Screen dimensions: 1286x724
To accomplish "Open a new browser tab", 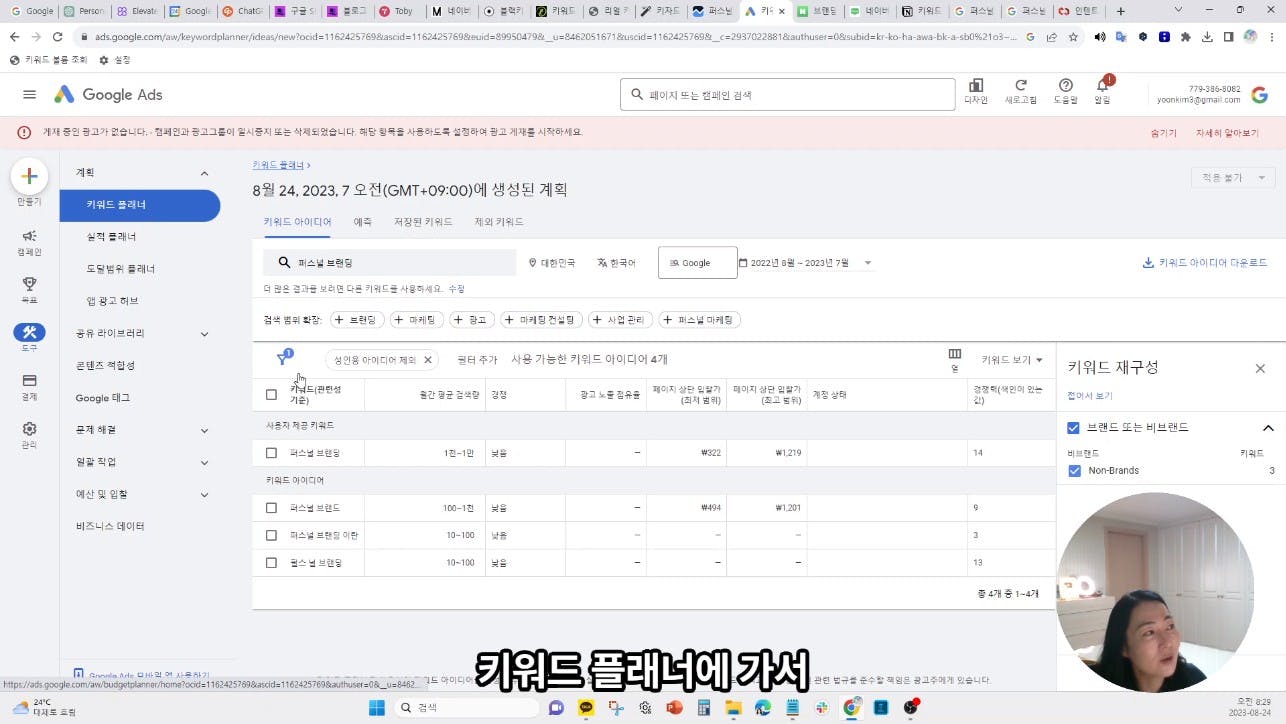I will [x=1120, y=12].
